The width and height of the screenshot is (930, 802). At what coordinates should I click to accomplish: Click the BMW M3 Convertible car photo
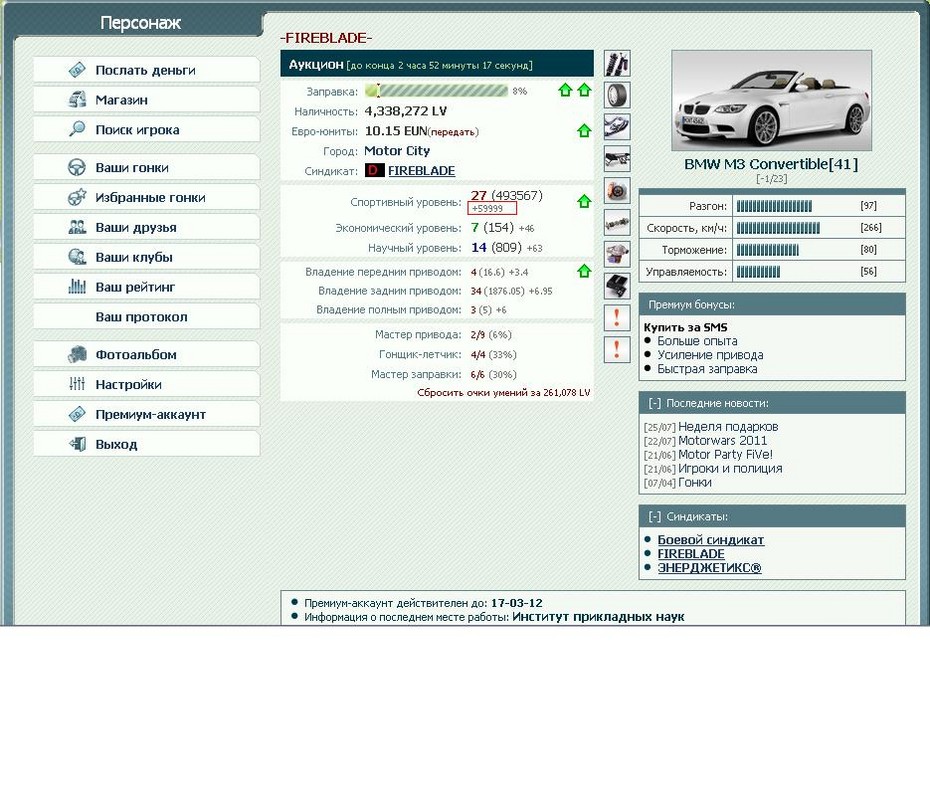point(771,100)
